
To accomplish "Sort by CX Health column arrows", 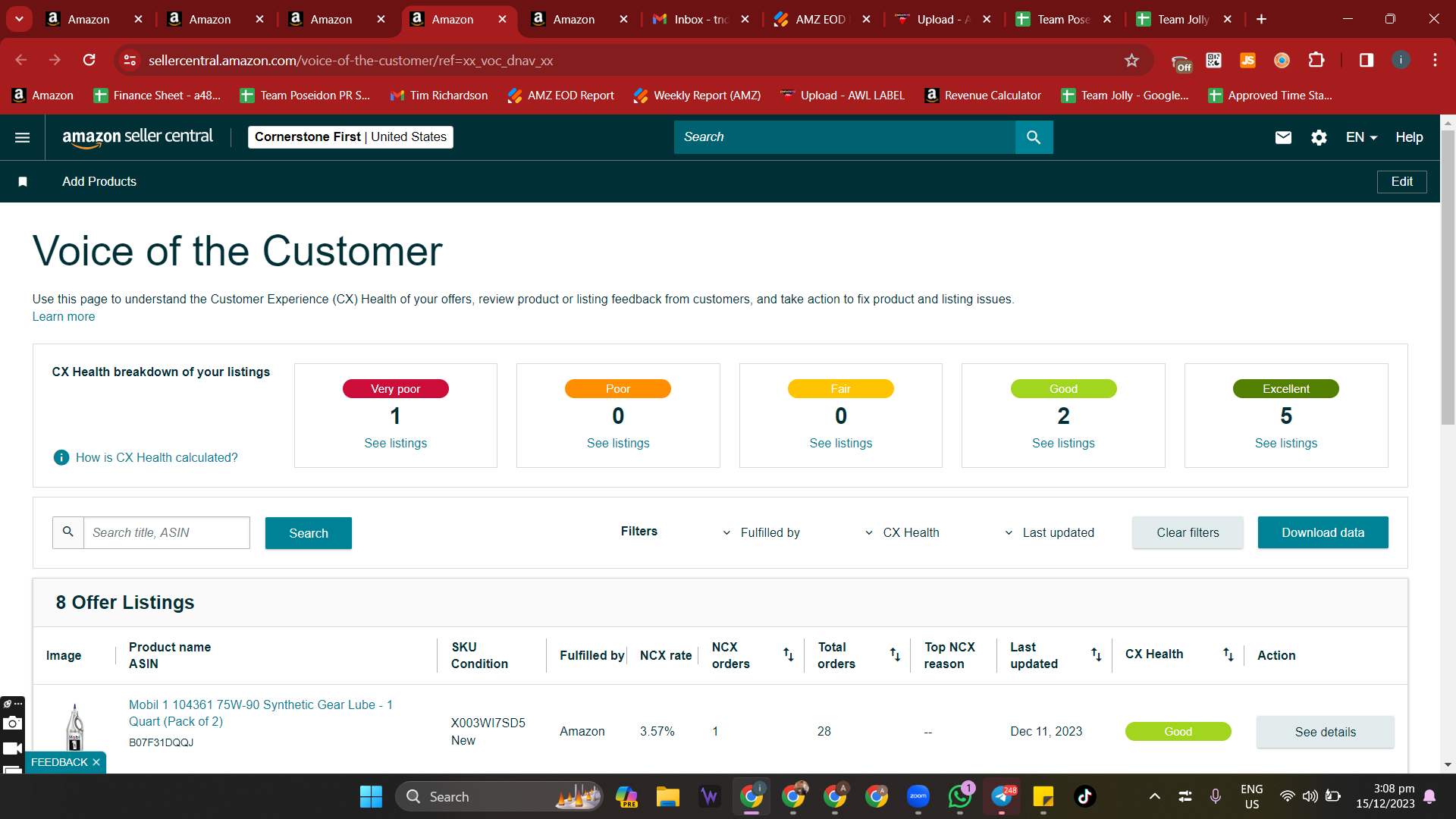I will coord(1228,654).
